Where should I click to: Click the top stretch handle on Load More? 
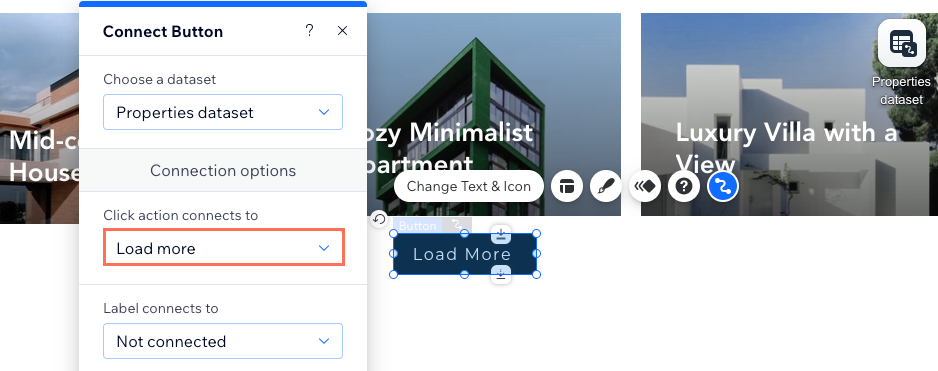[501, 235]
